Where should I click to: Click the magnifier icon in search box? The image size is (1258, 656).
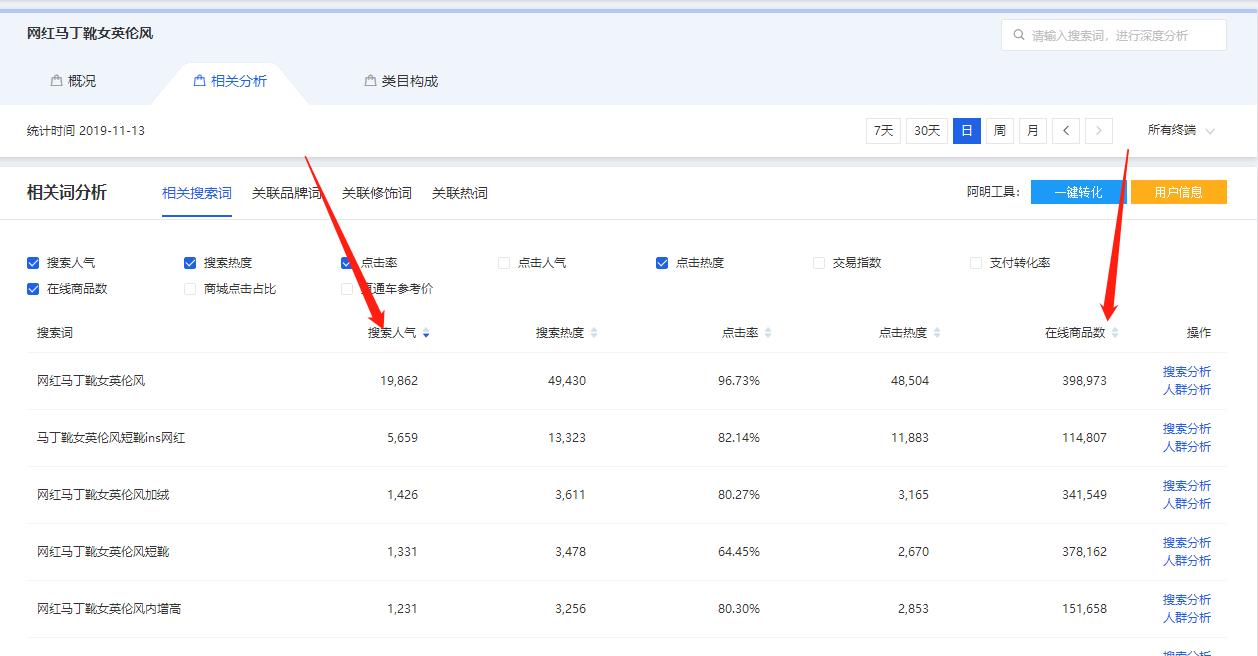[x=1019, y=34]
